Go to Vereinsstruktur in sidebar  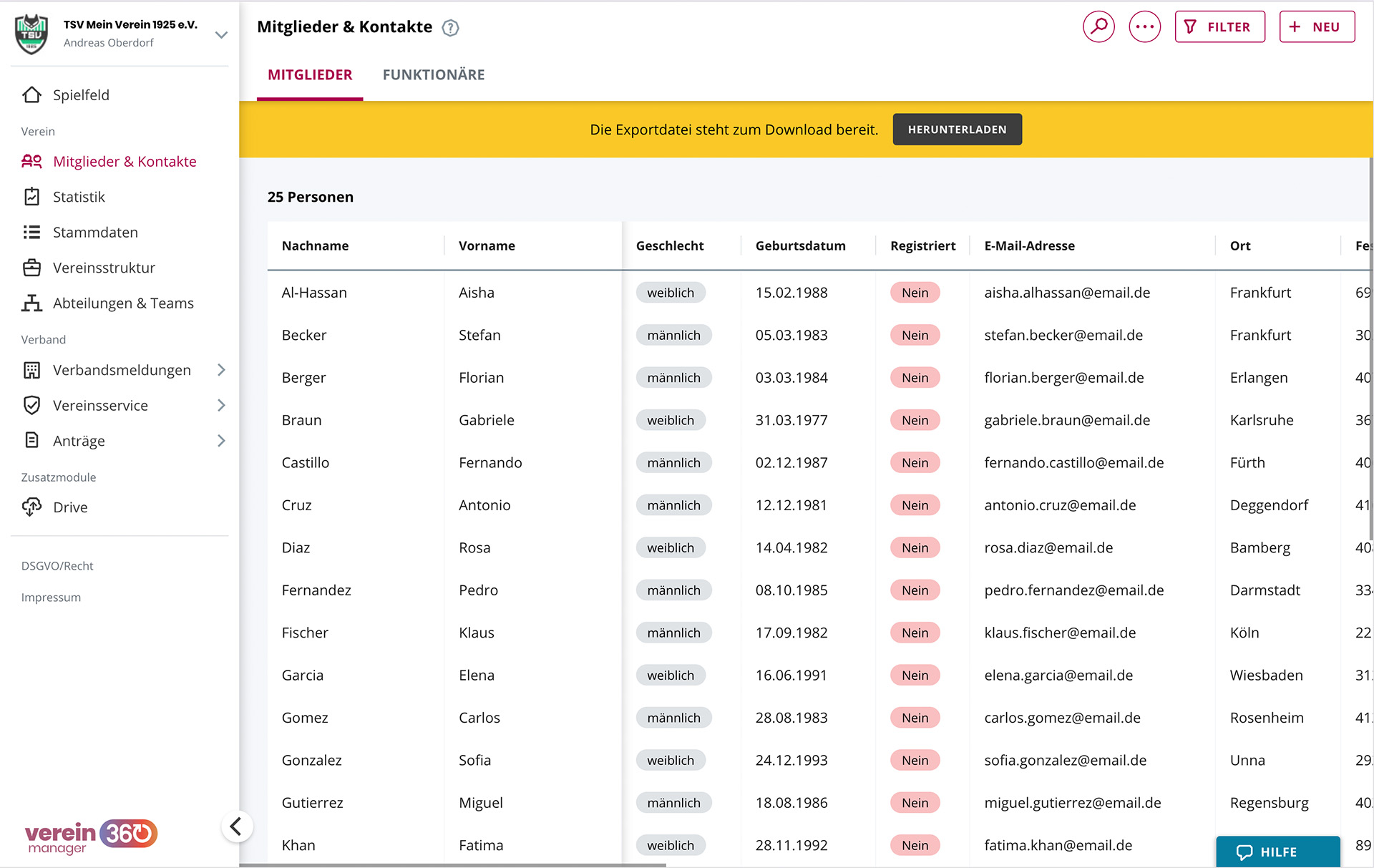[x=104, y=268]
